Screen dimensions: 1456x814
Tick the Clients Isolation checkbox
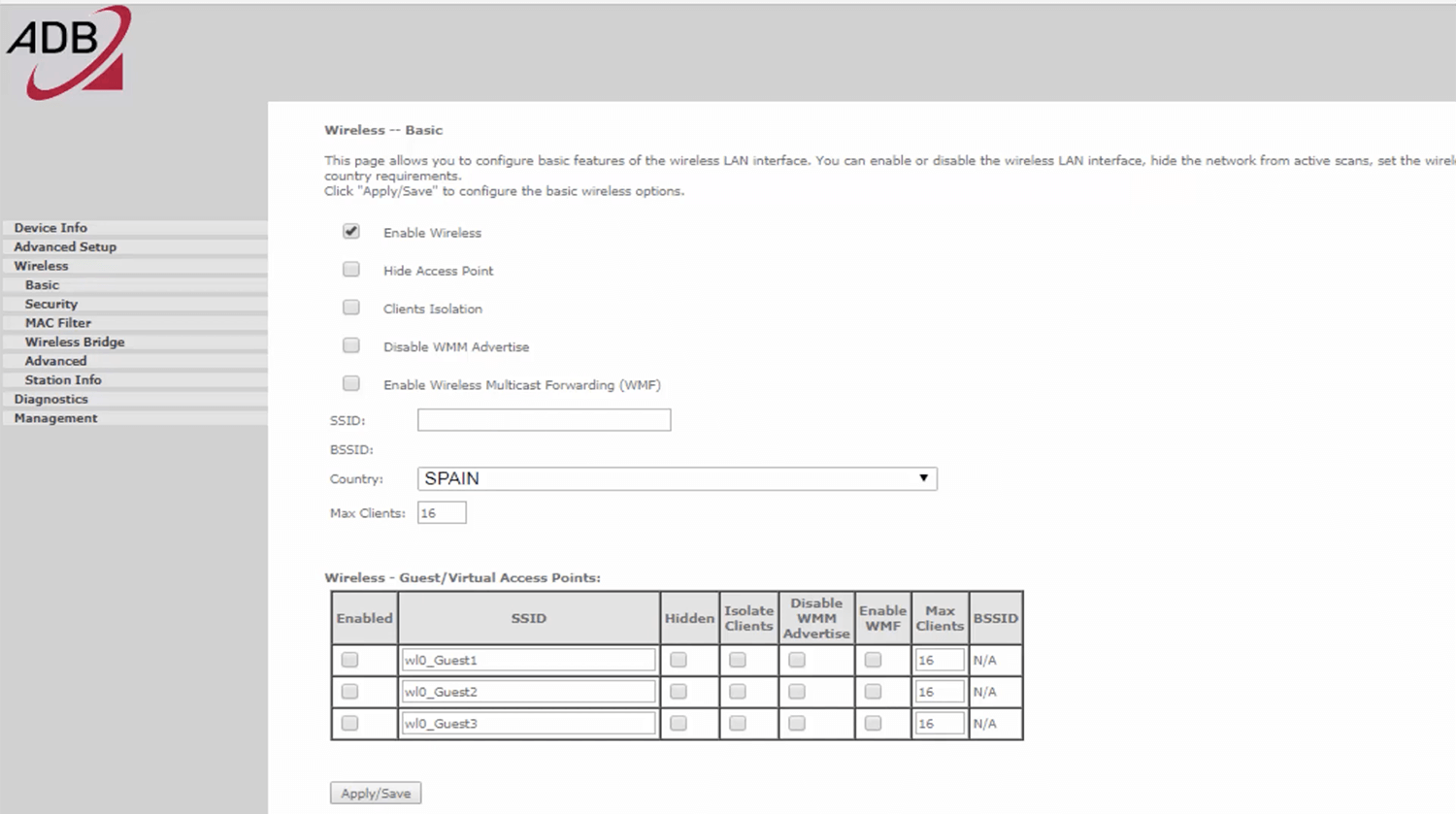coord(351,308)
